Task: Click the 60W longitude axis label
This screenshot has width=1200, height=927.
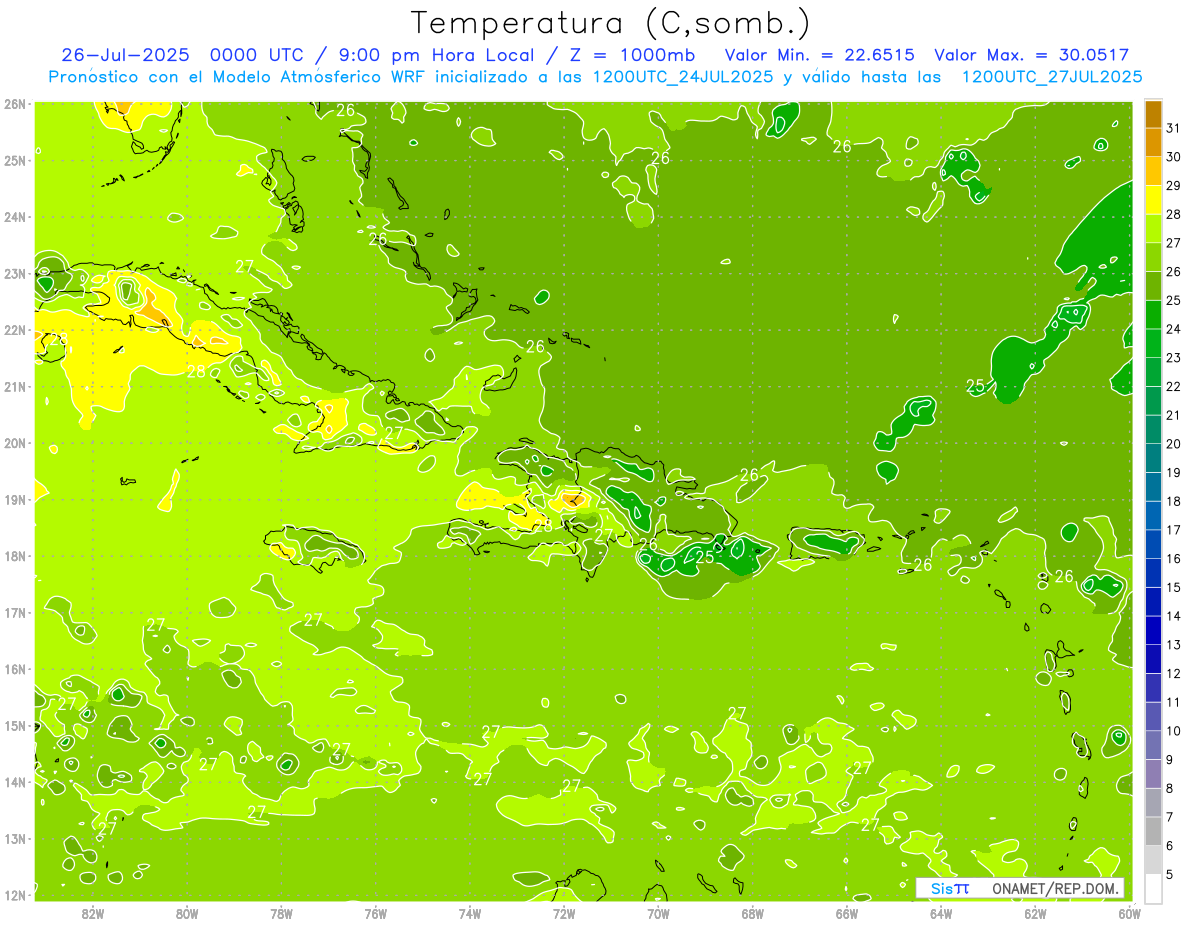Action: coord(1130,913)
